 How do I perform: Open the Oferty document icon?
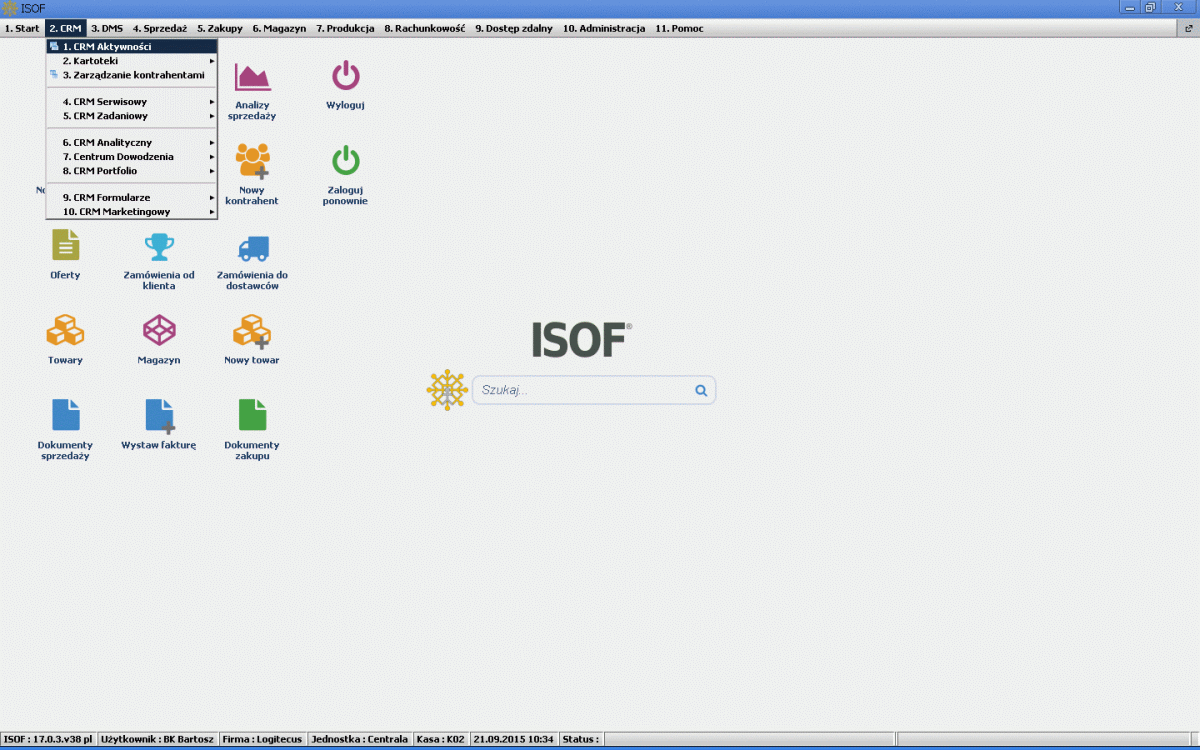[x=65, y=246]
